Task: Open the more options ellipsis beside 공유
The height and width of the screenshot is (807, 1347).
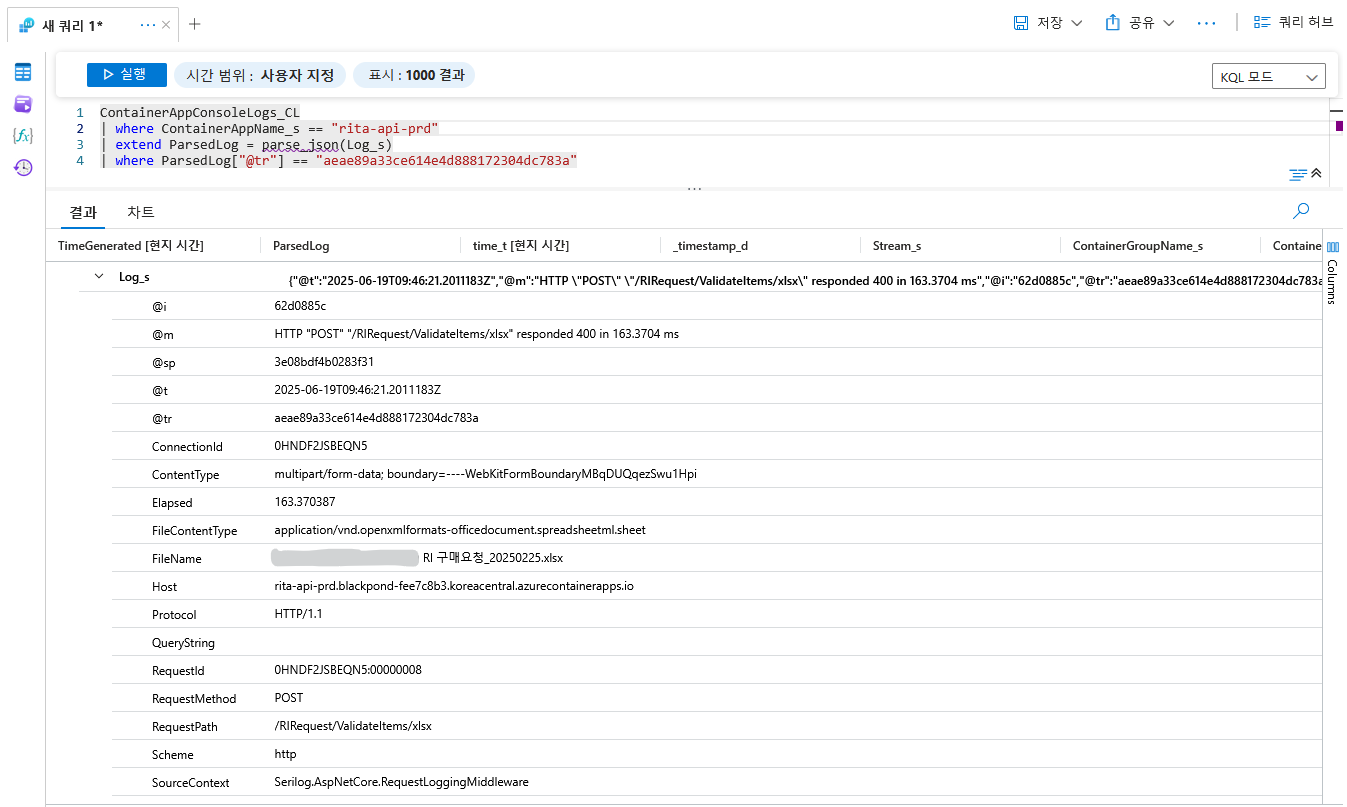Action: coord(1206,22)
